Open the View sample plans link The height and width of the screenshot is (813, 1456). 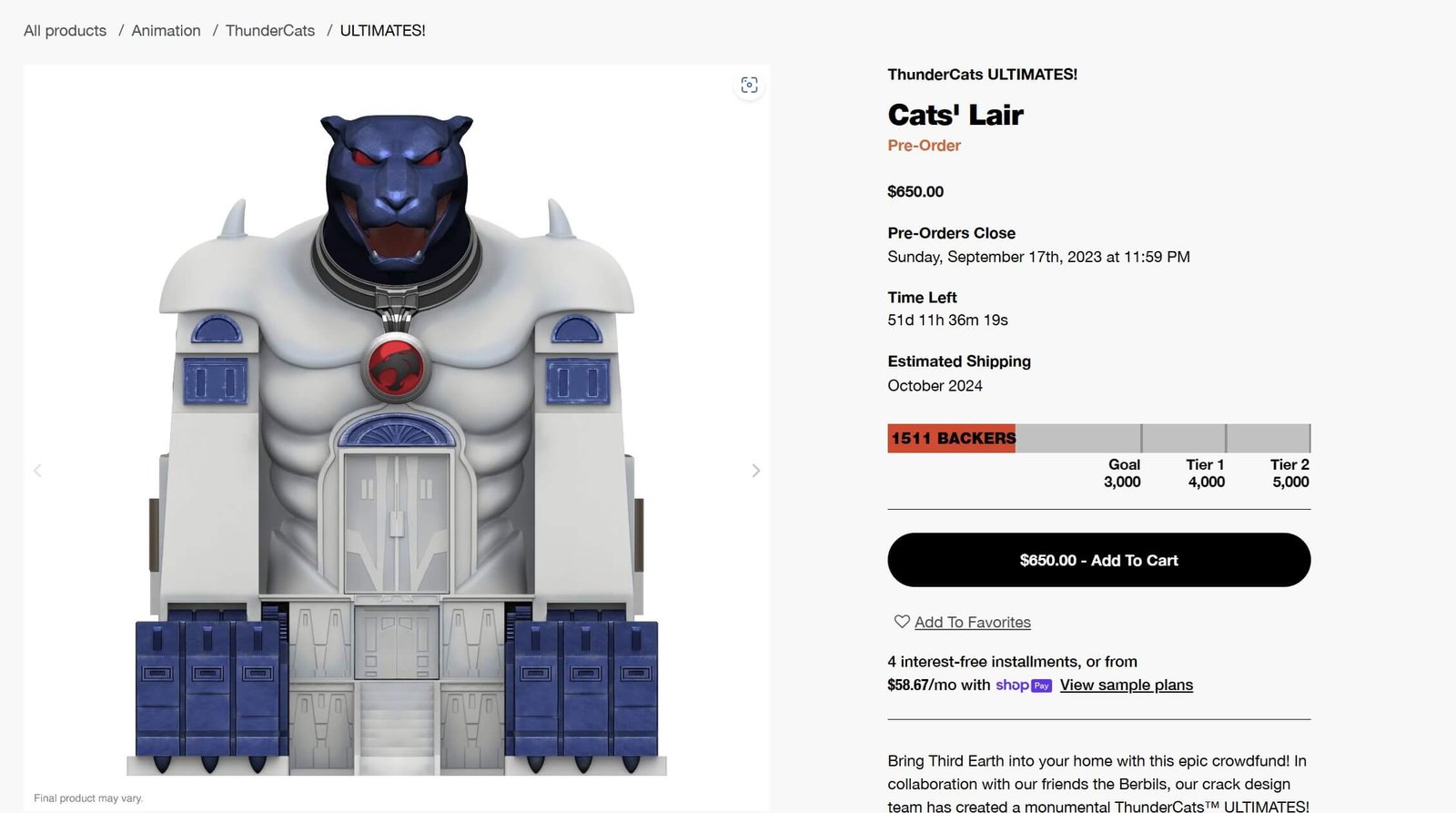click(1126, 686)
